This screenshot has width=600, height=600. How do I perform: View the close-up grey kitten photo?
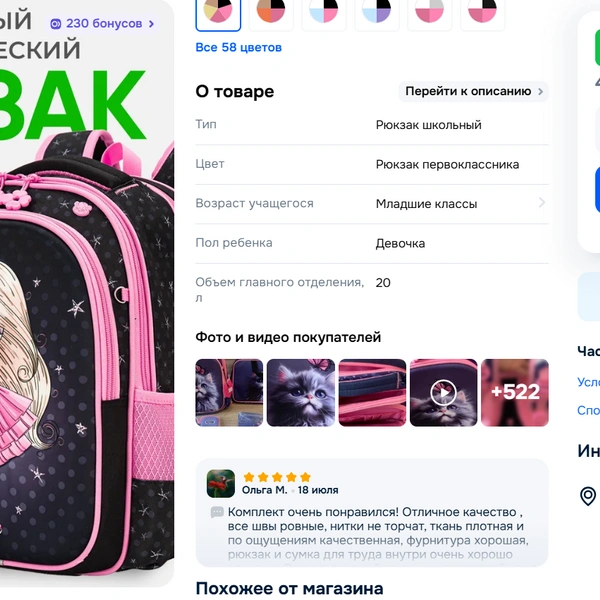(300, 393)
